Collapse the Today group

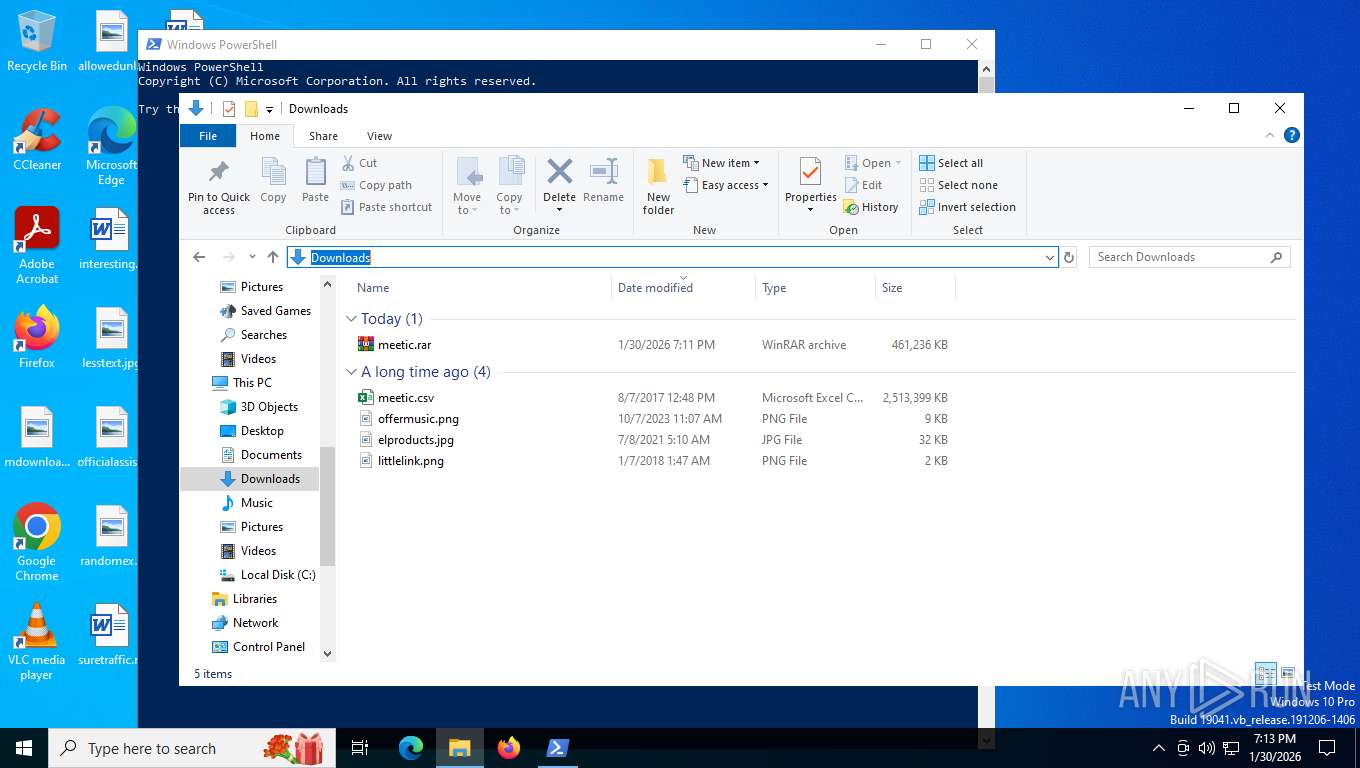point(352,319)
